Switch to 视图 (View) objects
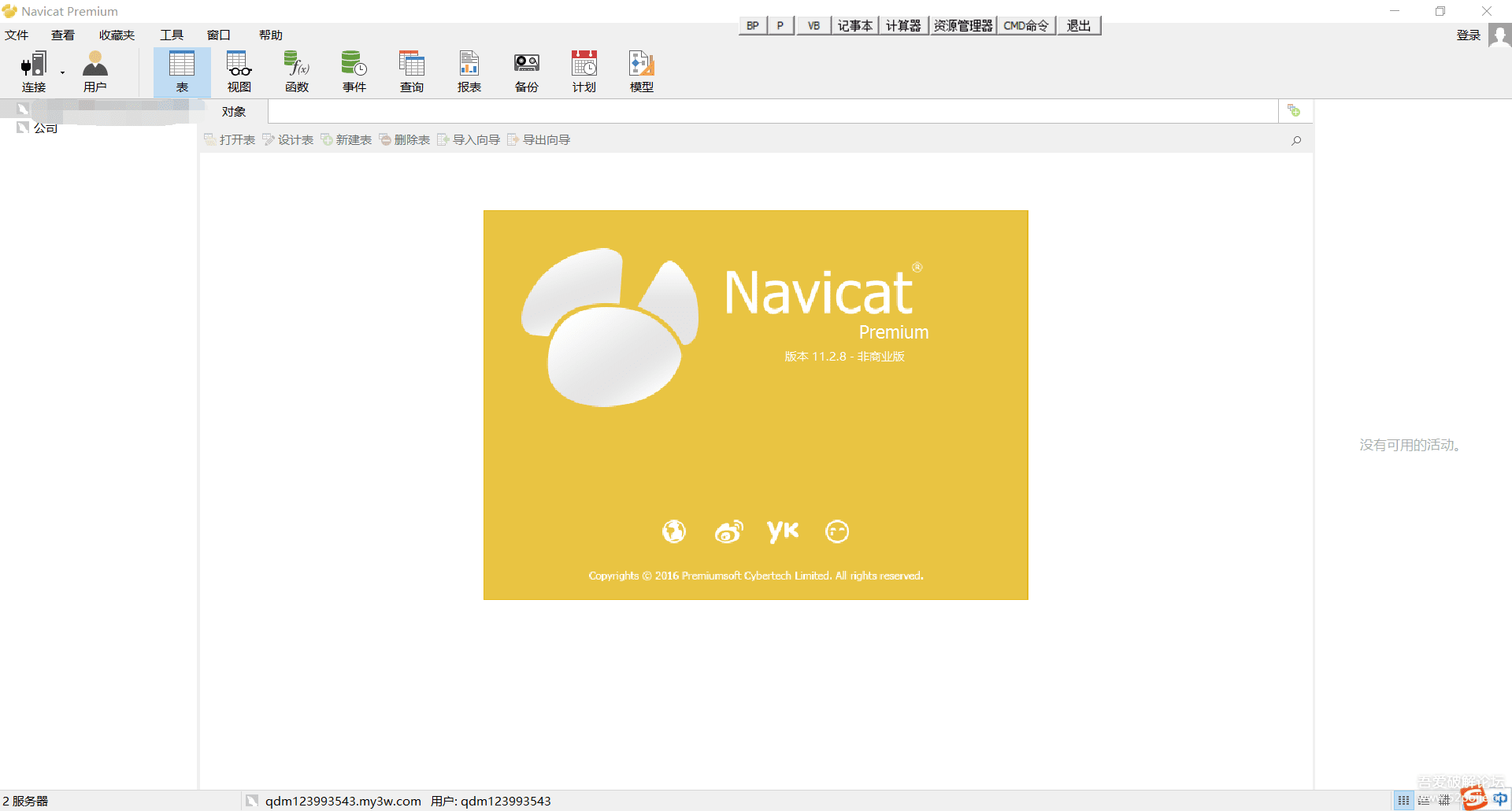This screenshot has width=1512, height=811. (239, 72)
